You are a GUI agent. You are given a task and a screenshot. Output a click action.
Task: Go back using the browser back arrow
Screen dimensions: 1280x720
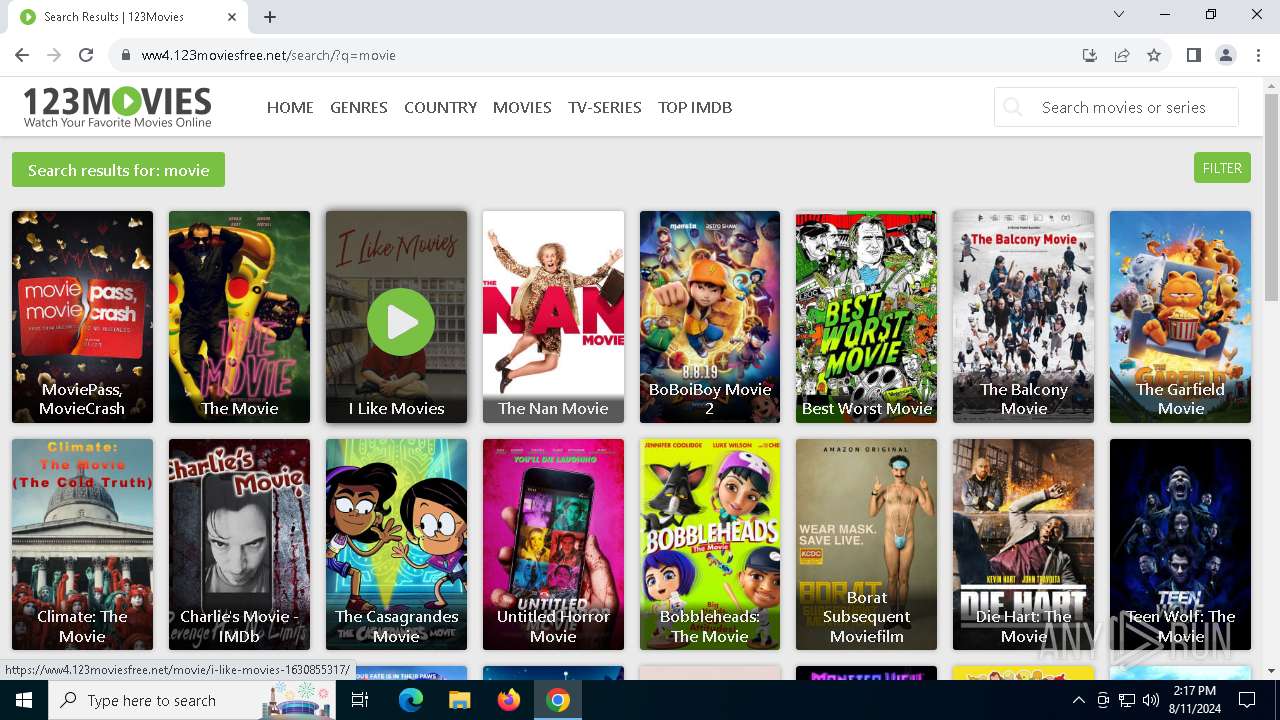(22, 55)
